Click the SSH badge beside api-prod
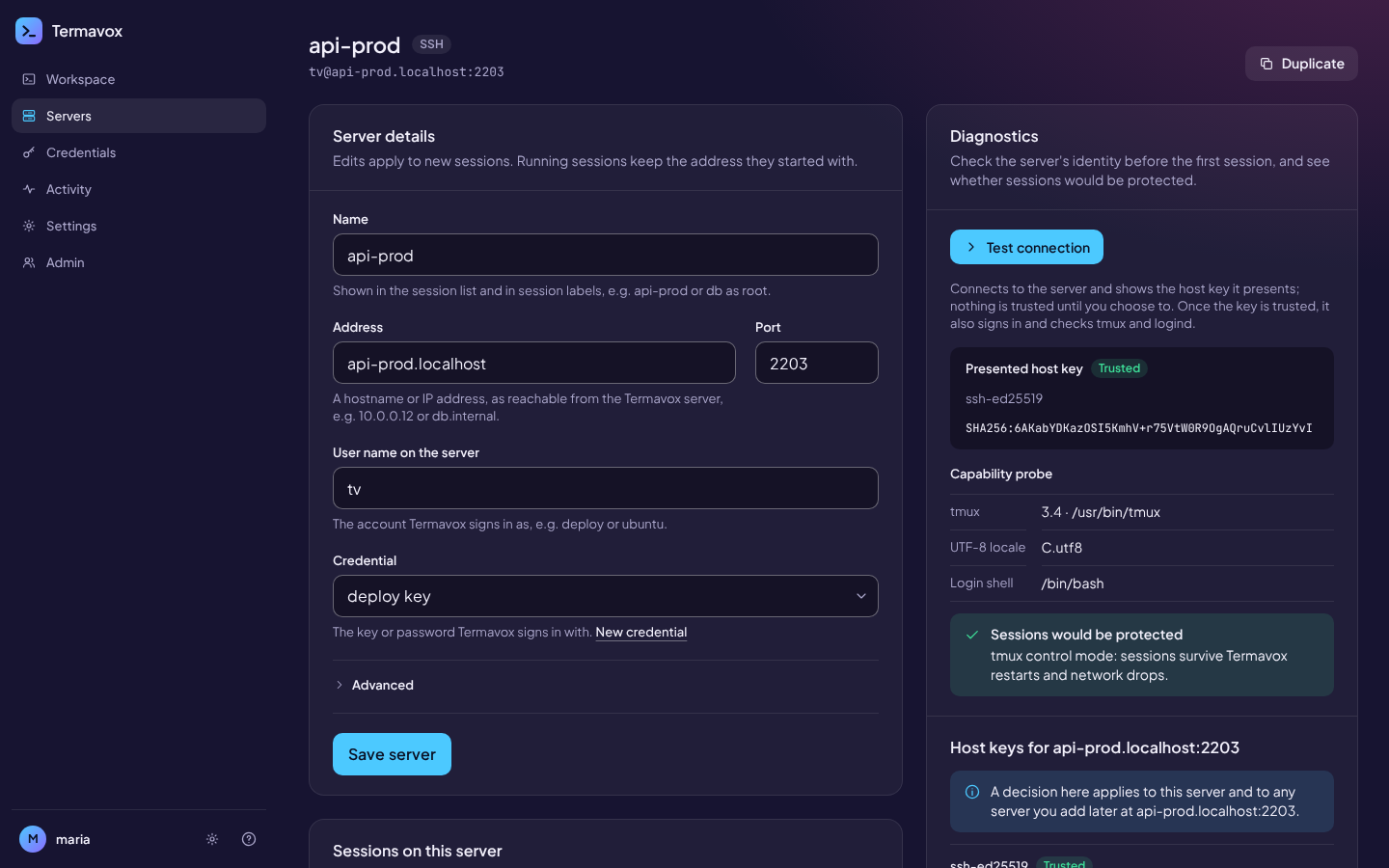1389x868 pixels. 431,44
